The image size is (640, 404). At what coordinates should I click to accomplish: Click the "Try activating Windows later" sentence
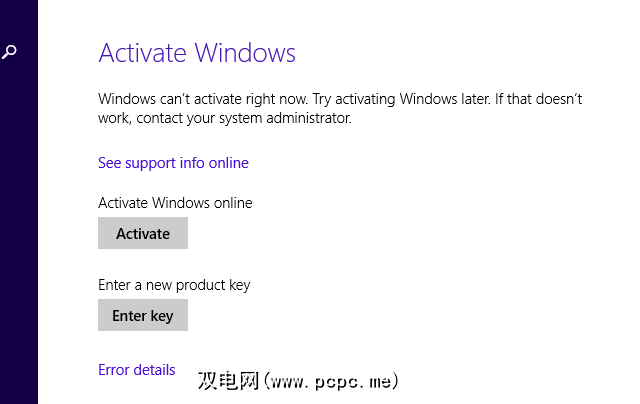pos(403,99)
